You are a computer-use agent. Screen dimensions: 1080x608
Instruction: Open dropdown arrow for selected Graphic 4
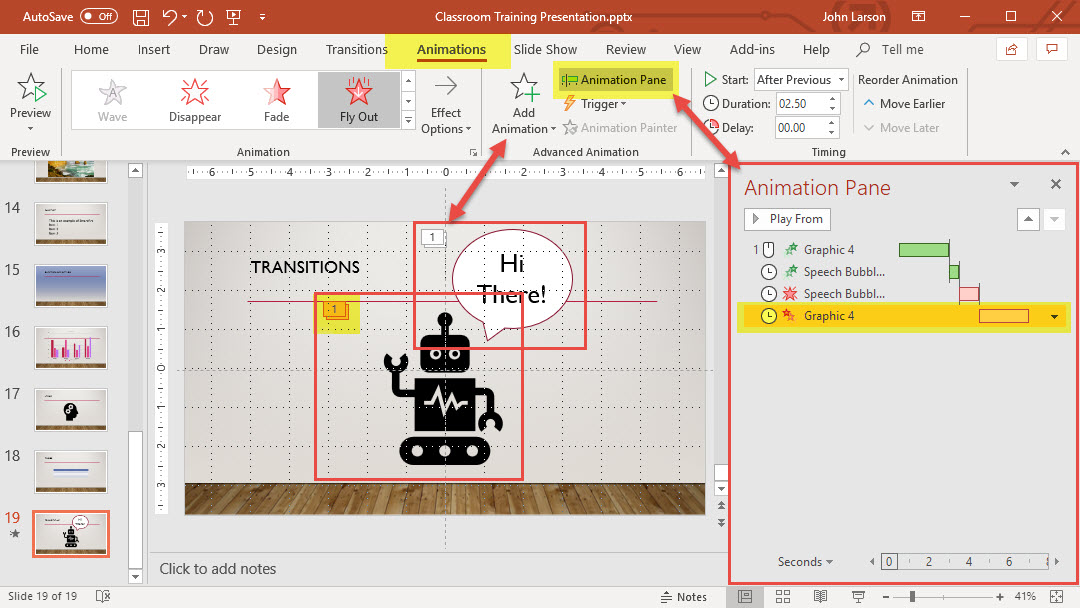1054,317
